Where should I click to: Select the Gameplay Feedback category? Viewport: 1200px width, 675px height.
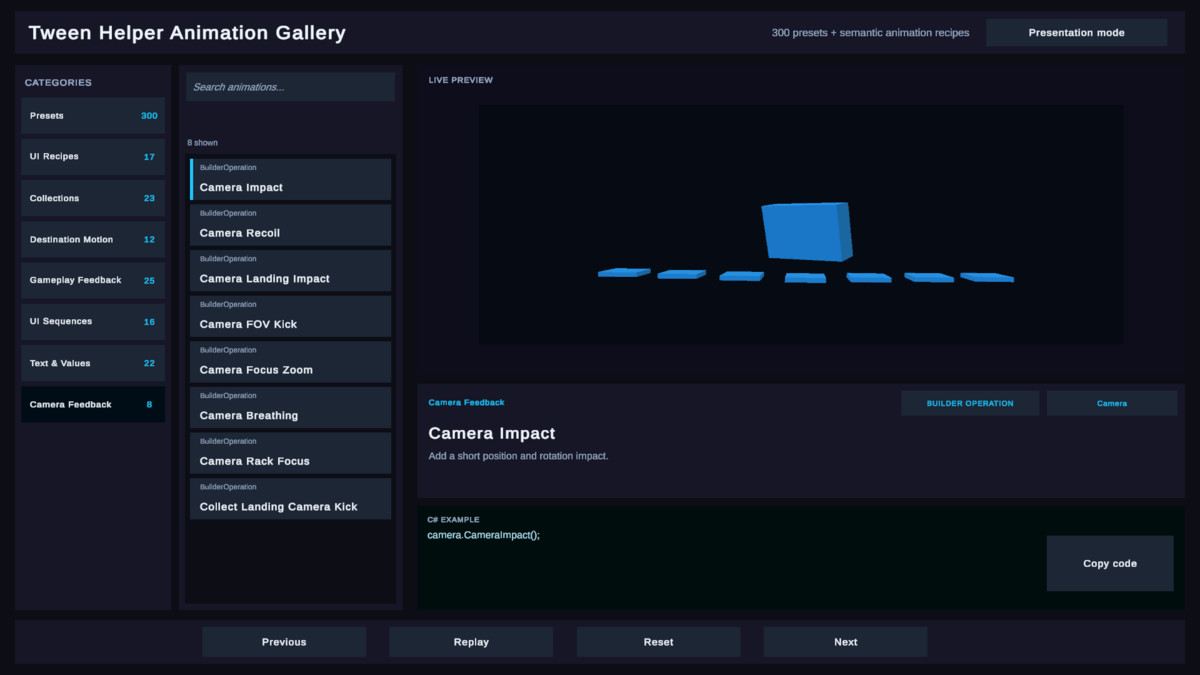click(x=93, y=281)
